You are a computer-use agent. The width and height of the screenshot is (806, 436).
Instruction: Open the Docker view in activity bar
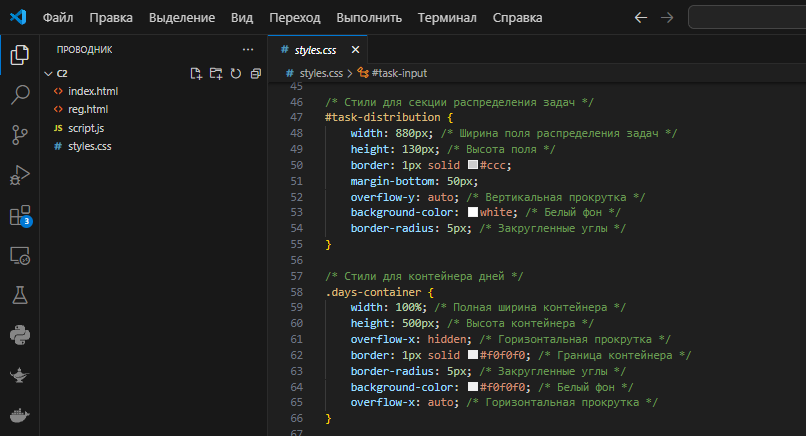click(19, 414)
